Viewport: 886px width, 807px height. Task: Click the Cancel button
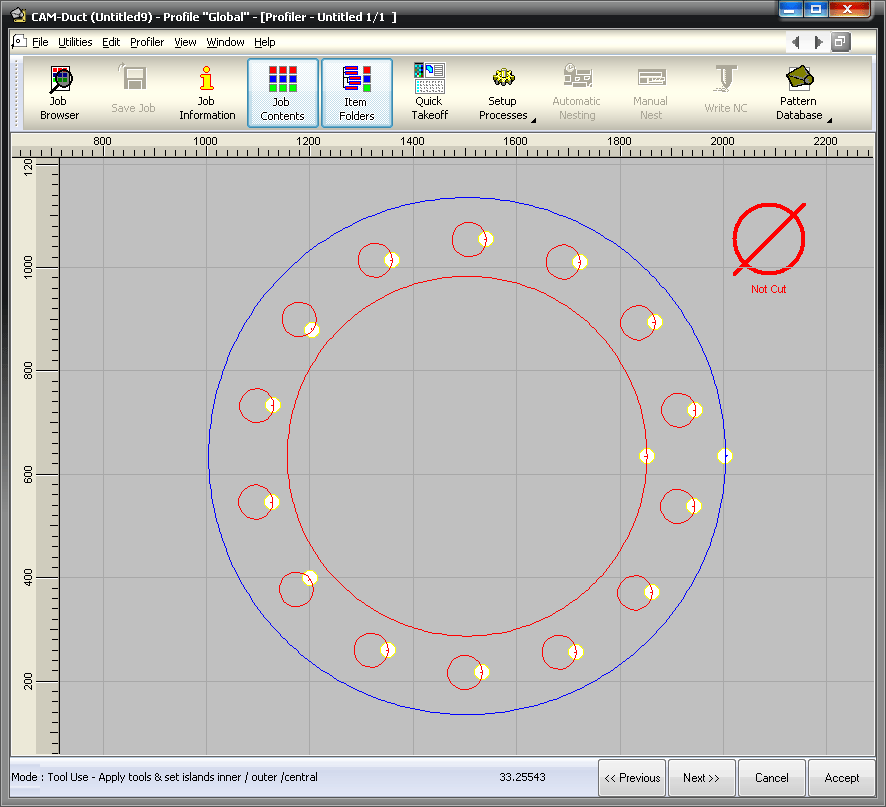(x=771, y=778)
